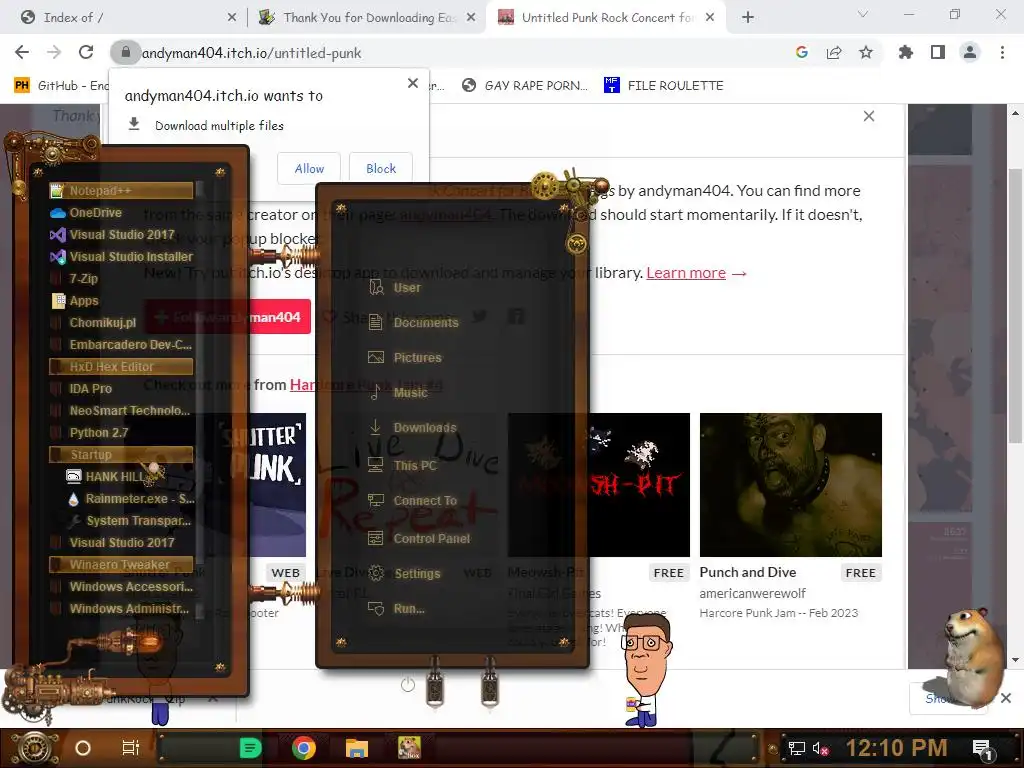Open Rainmeter.exe startup shortcut
The width and height of the screenshot is (1024, 768).
[x=129, y=499]
